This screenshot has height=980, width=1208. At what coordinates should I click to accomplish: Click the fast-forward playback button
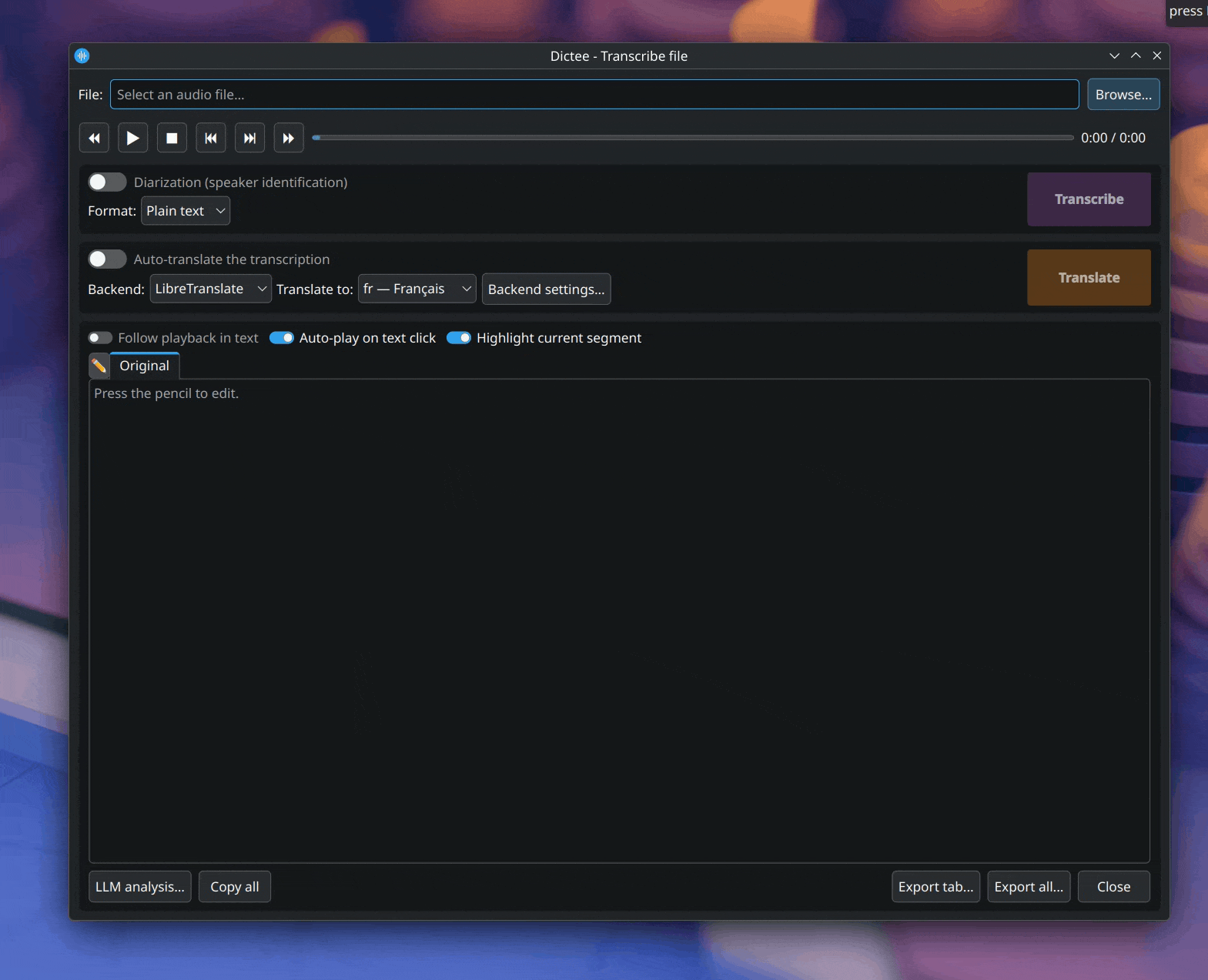pyautogui.click(x=289, y=138)
